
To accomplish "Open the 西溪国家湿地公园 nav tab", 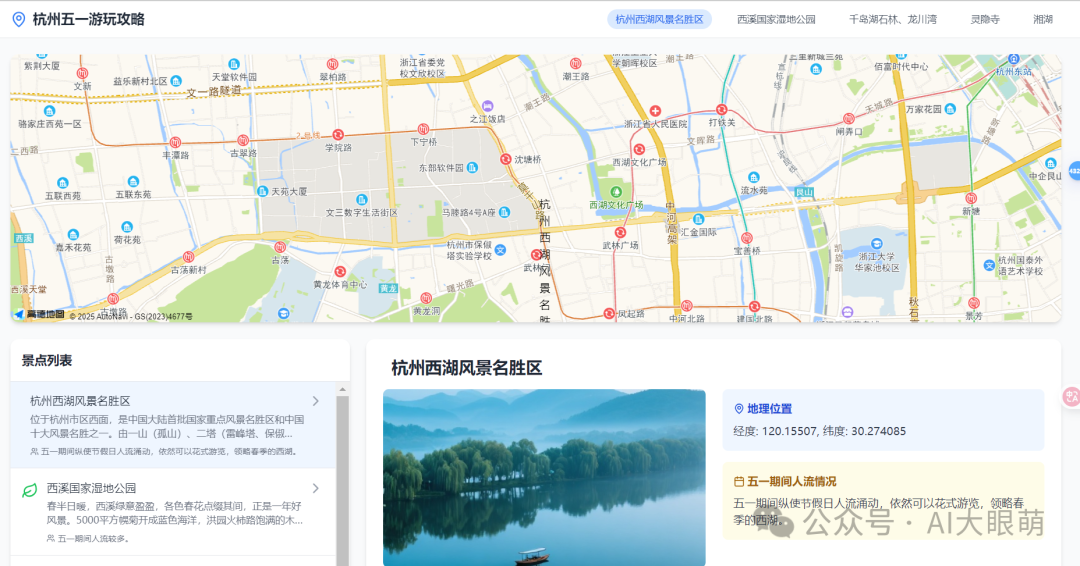I will [776, 19].
